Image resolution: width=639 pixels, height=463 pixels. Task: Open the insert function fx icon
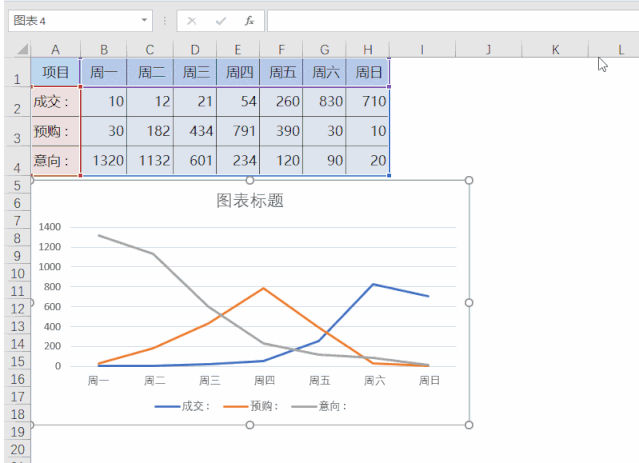(249, 21)
